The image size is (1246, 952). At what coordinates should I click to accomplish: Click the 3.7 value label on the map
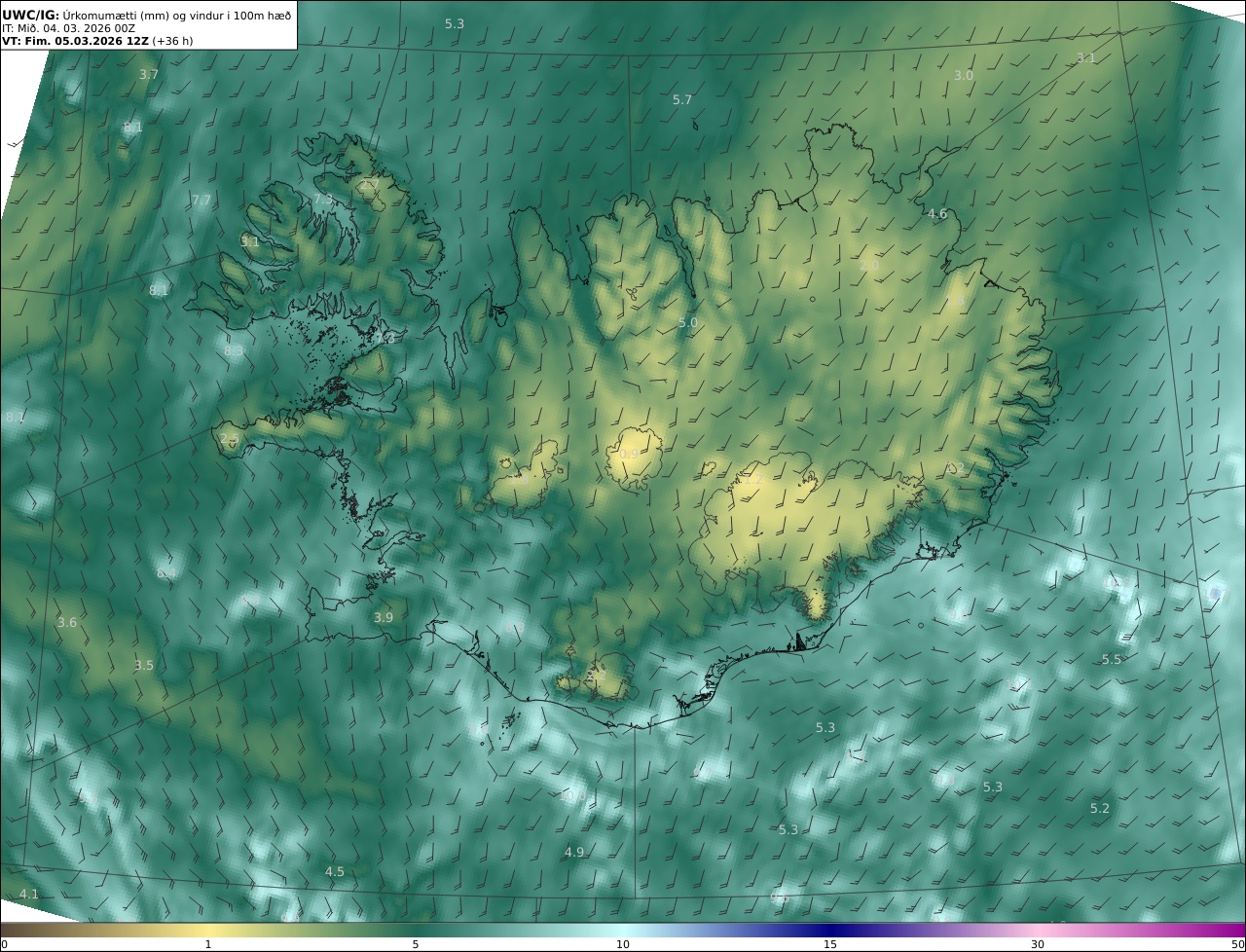[x=148, y=74]
